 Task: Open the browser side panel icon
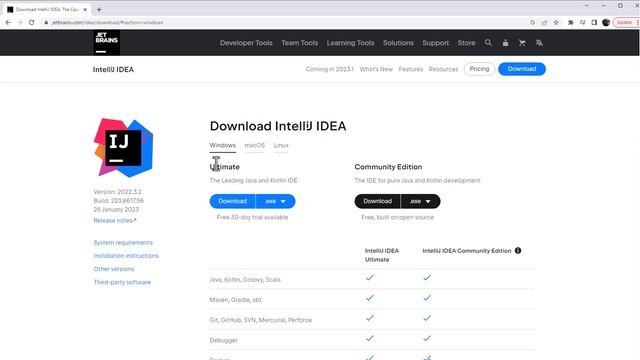coord(594,22)
